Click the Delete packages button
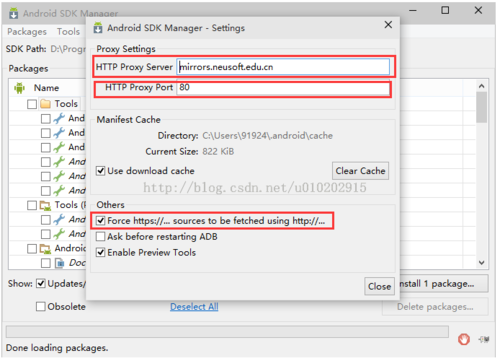 (x=435, y=307)
